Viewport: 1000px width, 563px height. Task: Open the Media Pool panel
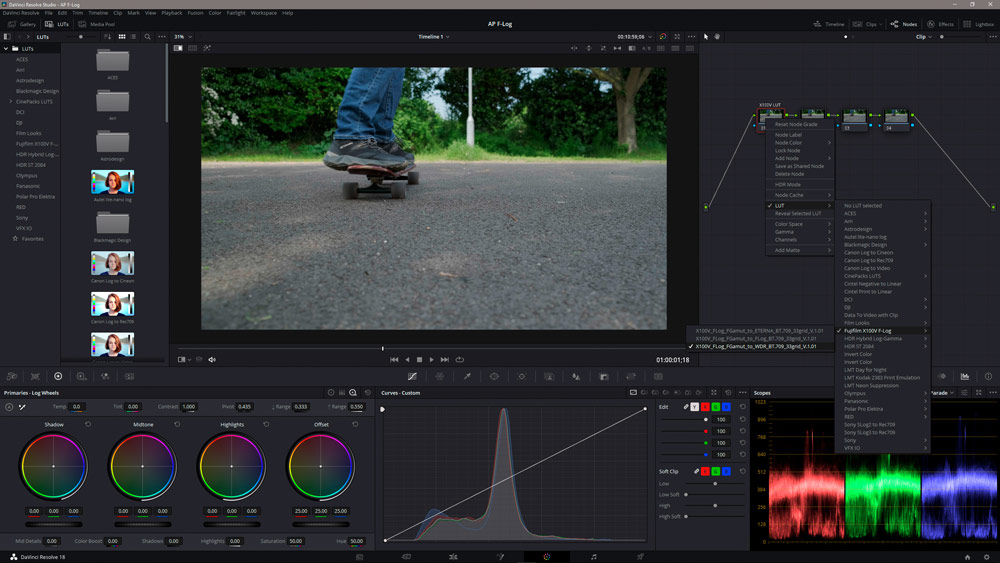(x=96, y=24)
